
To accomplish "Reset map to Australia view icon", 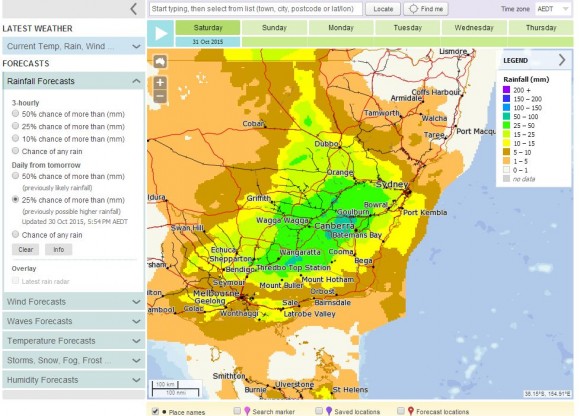I will point(160,61).
